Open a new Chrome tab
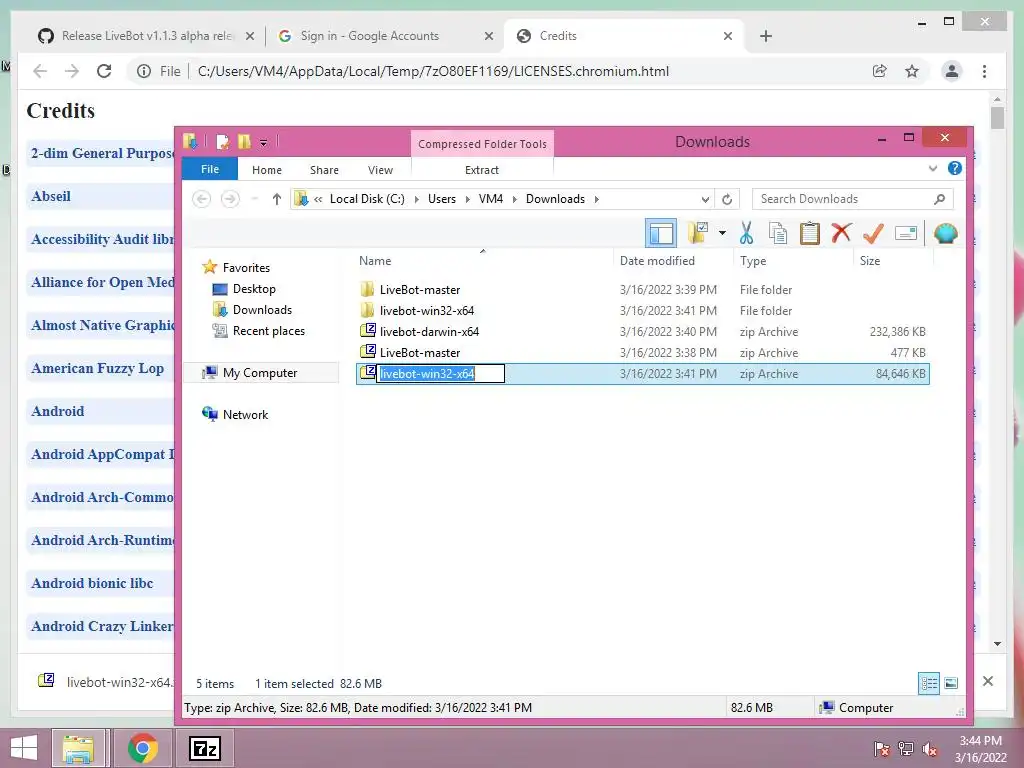 click(x=765, y=36)
